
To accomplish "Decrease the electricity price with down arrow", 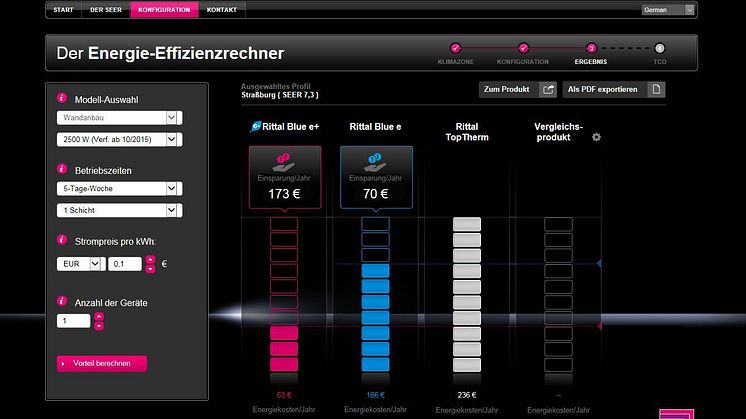I will [150, 269].
